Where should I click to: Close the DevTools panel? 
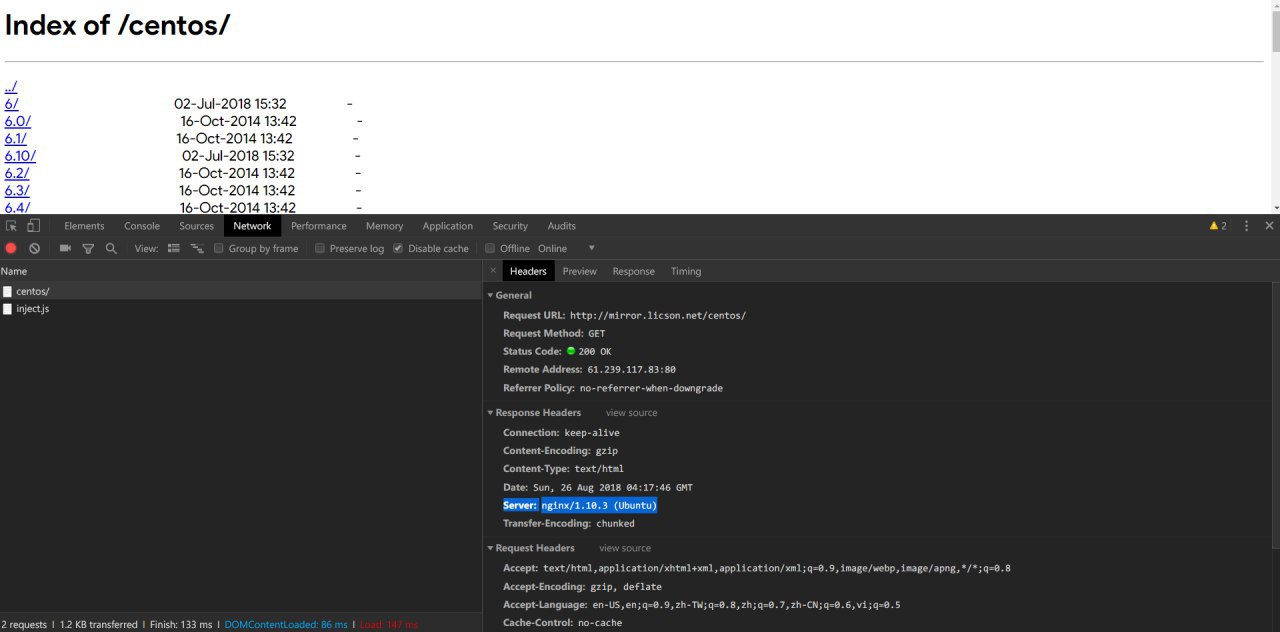pos(1269,226)
